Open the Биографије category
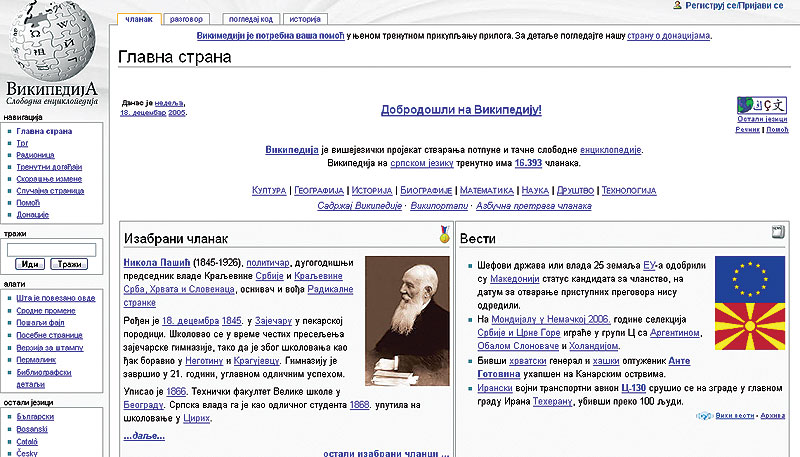 point(426,191)
